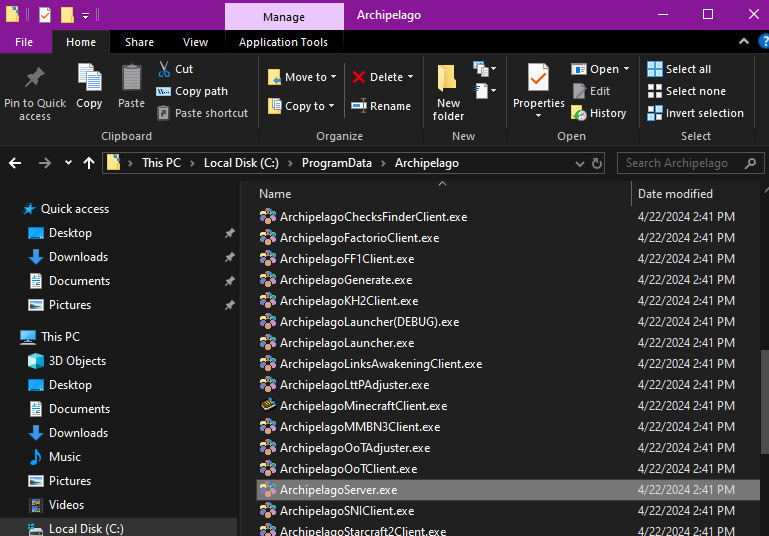The image size is (769, 536).
Task: Expand the Move to dropdown
Action: pyautogui.click(x=334, y=77)
